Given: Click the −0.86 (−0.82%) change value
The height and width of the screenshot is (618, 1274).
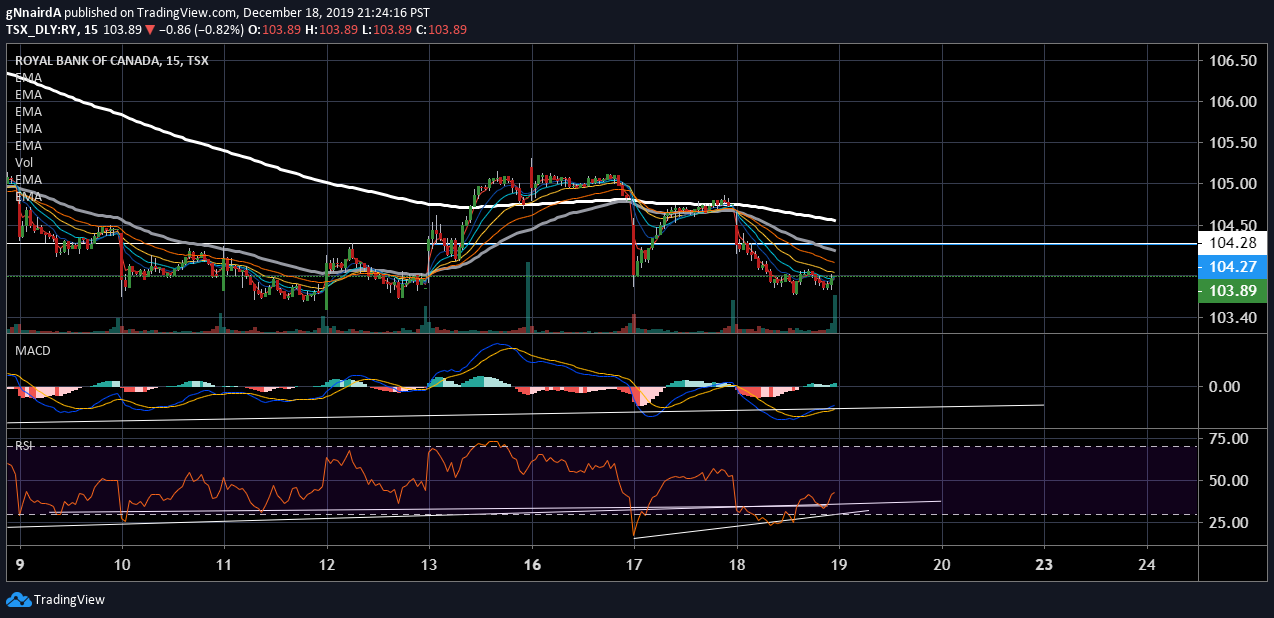Looking at the screenshot, I should [x=202, y=30].
